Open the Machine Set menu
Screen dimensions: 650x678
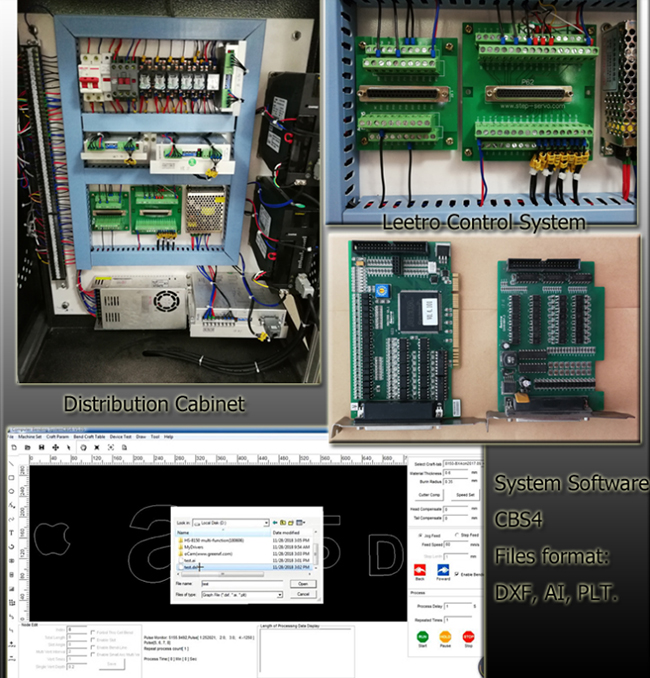point(28,437)
